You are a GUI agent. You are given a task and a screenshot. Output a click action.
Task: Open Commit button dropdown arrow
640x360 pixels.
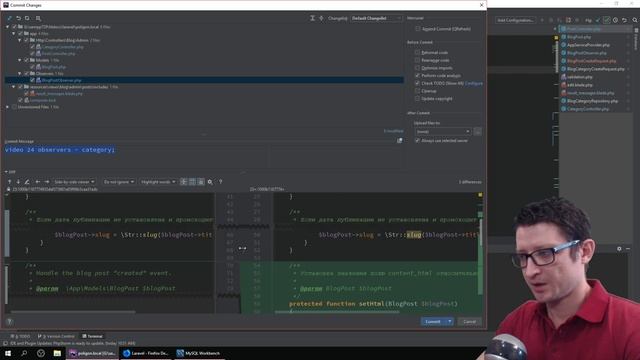[449, 322]
